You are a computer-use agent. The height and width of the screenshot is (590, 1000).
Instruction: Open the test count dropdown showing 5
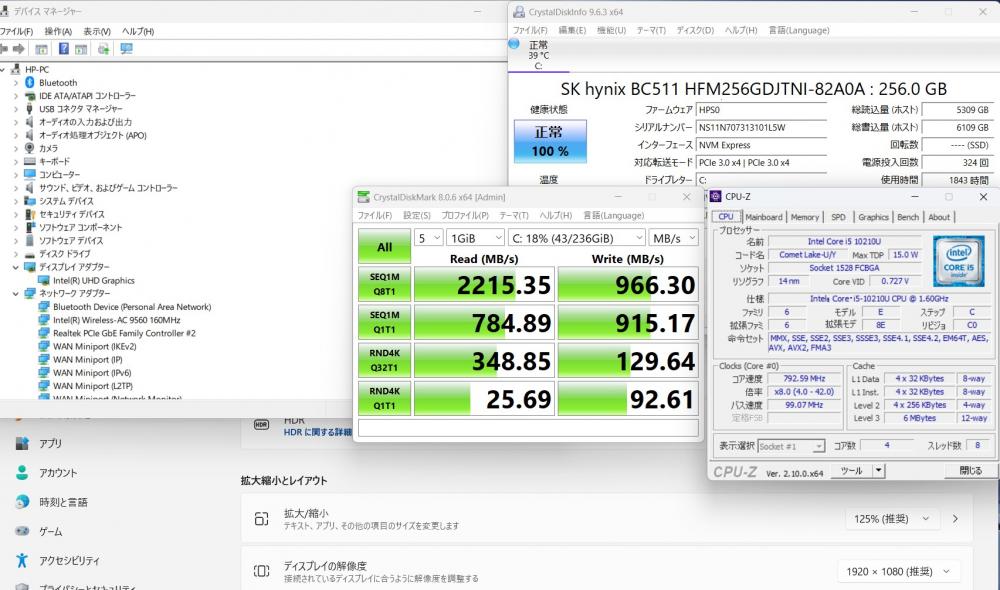click(428, 238)
